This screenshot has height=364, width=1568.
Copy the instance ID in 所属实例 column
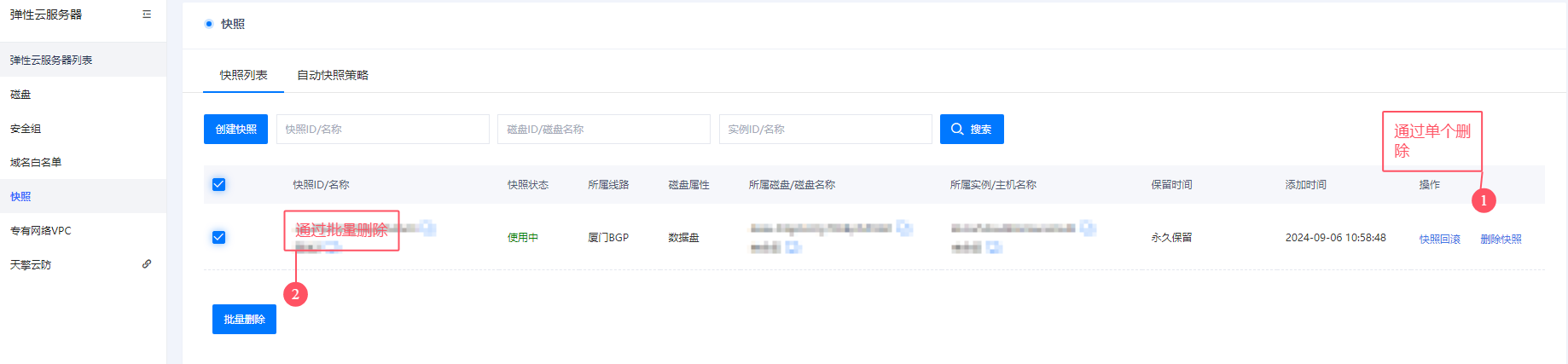[x=1088, y=228]
